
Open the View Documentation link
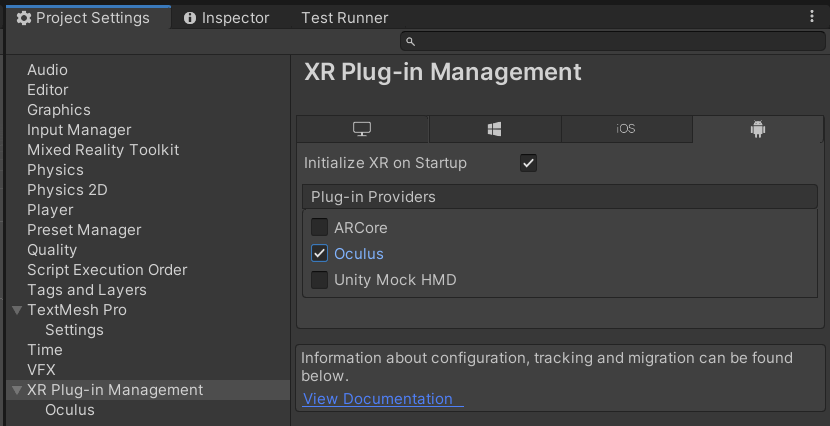[x=378, y=399]
